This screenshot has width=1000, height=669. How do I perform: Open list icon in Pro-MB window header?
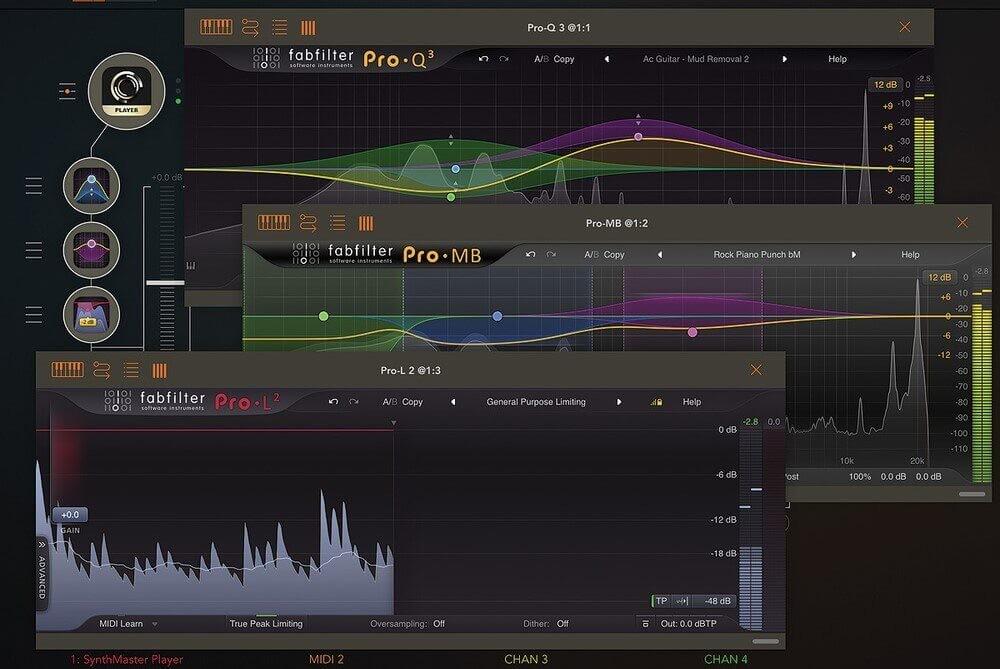point(337,223)
